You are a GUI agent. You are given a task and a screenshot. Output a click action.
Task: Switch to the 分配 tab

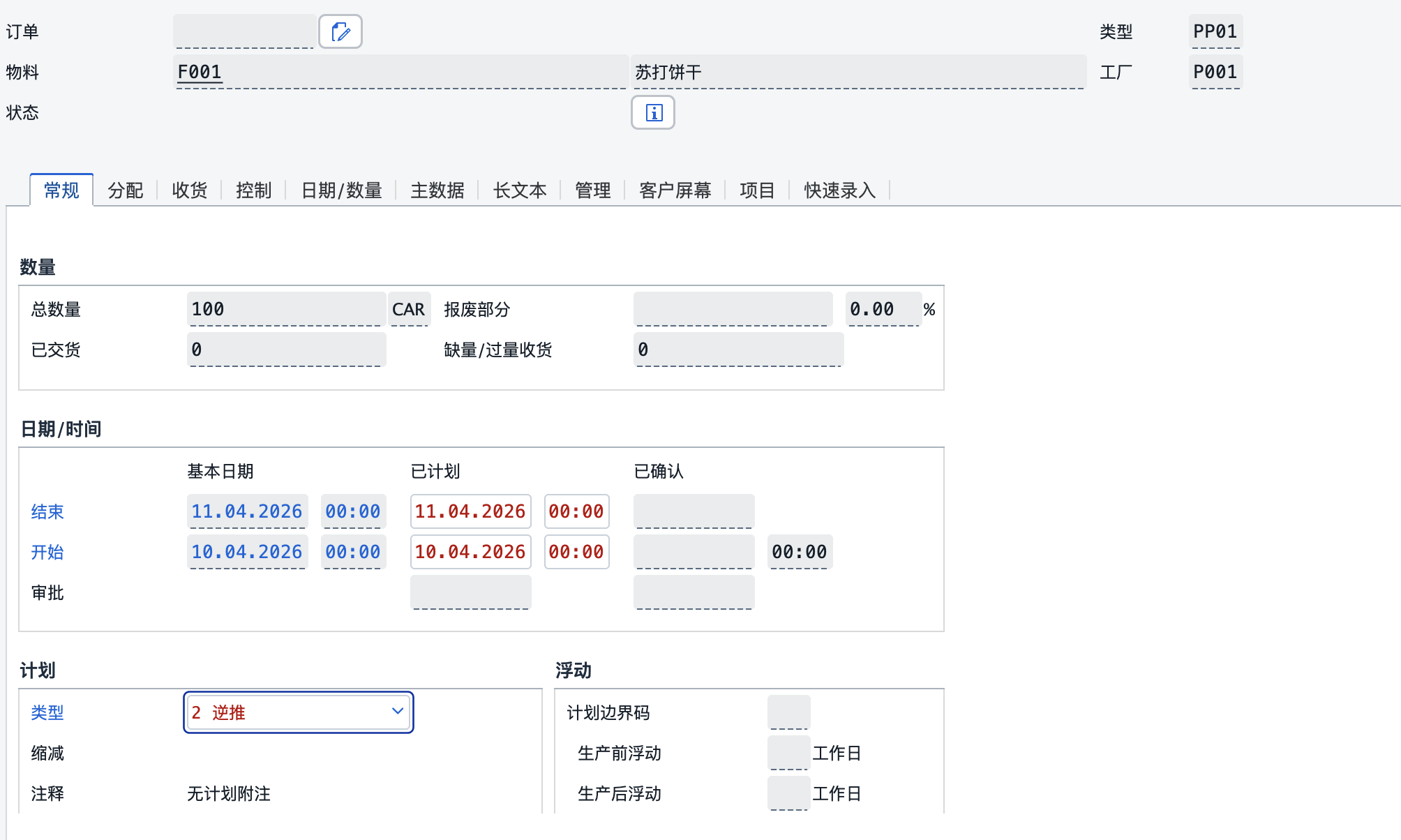coord(126,190)
